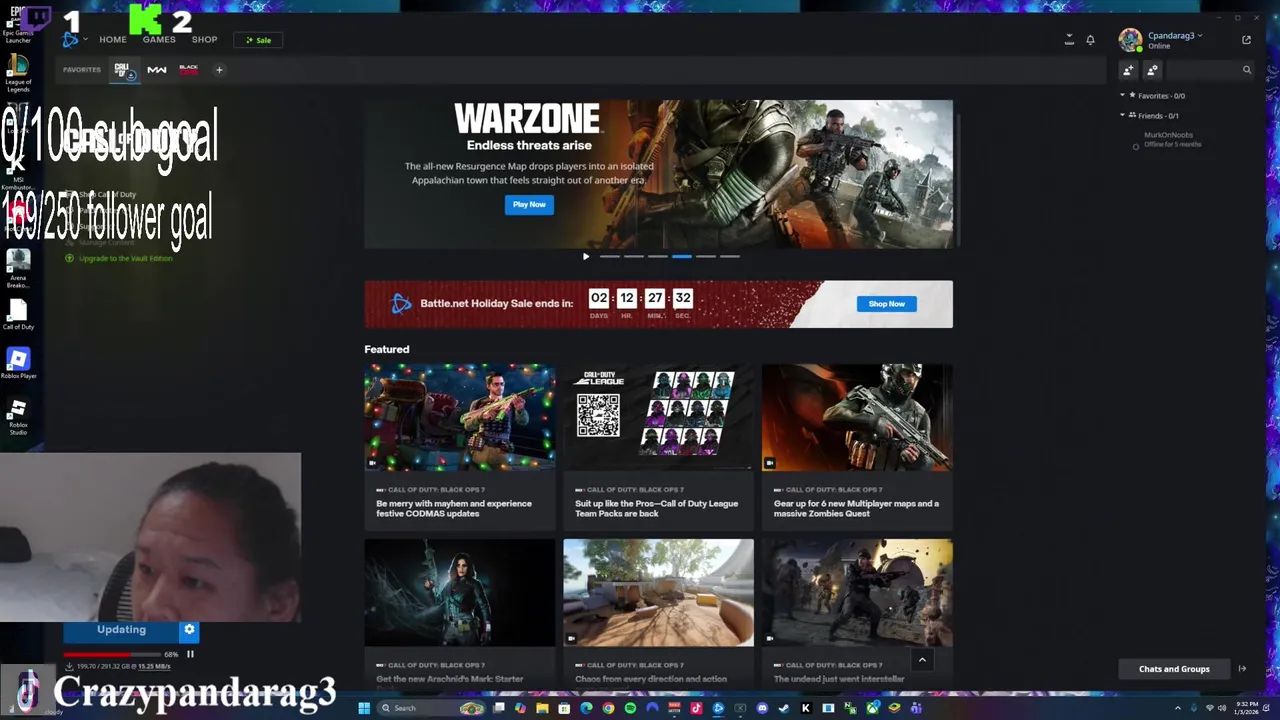Open Discord from the taskbar
This screenshot has height=720, width=1280.
pos(763,708)
